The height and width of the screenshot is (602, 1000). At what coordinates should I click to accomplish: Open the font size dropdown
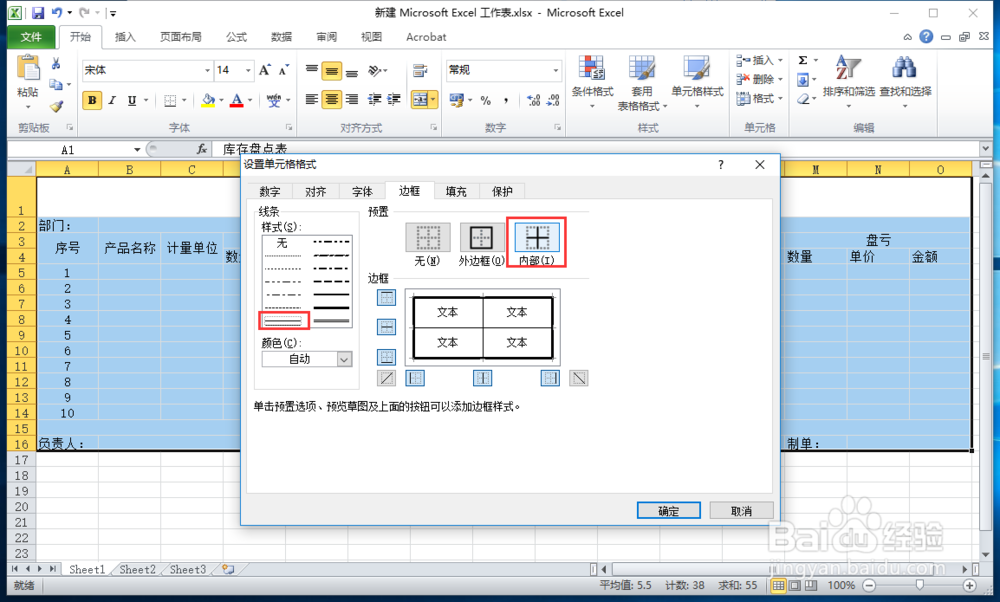(x=247, y=70)
